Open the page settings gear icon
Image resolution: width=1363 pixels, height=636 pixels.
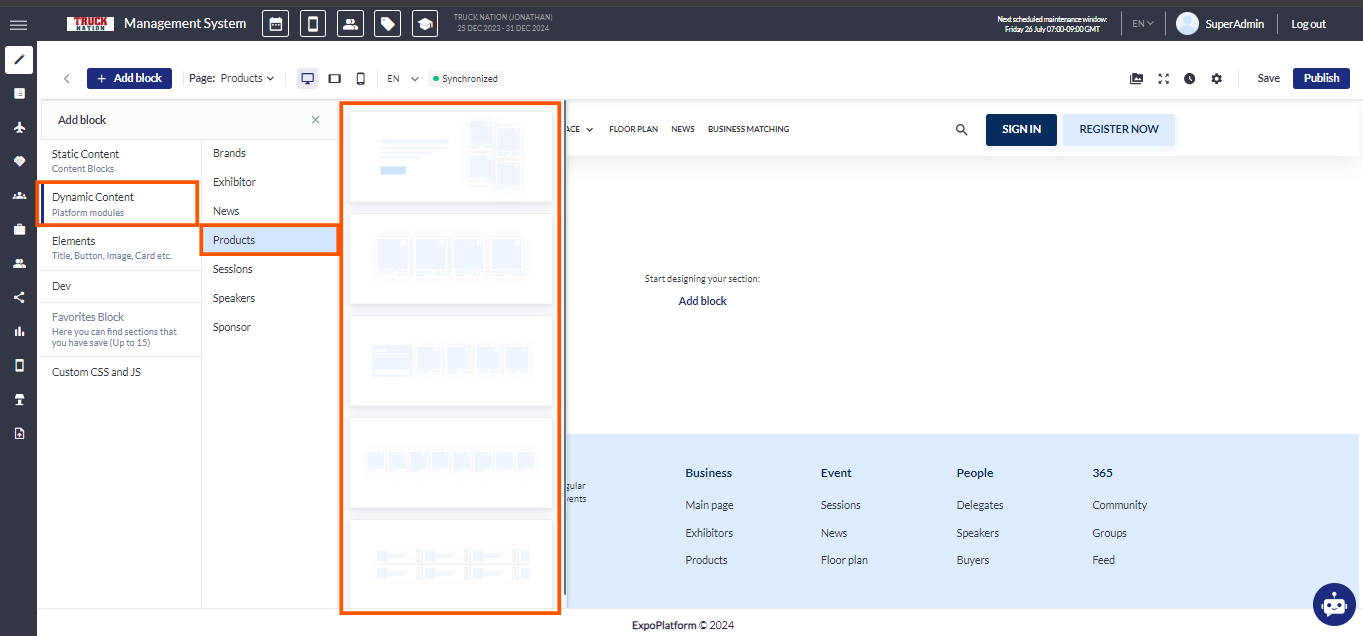[x=1216, y=78]
